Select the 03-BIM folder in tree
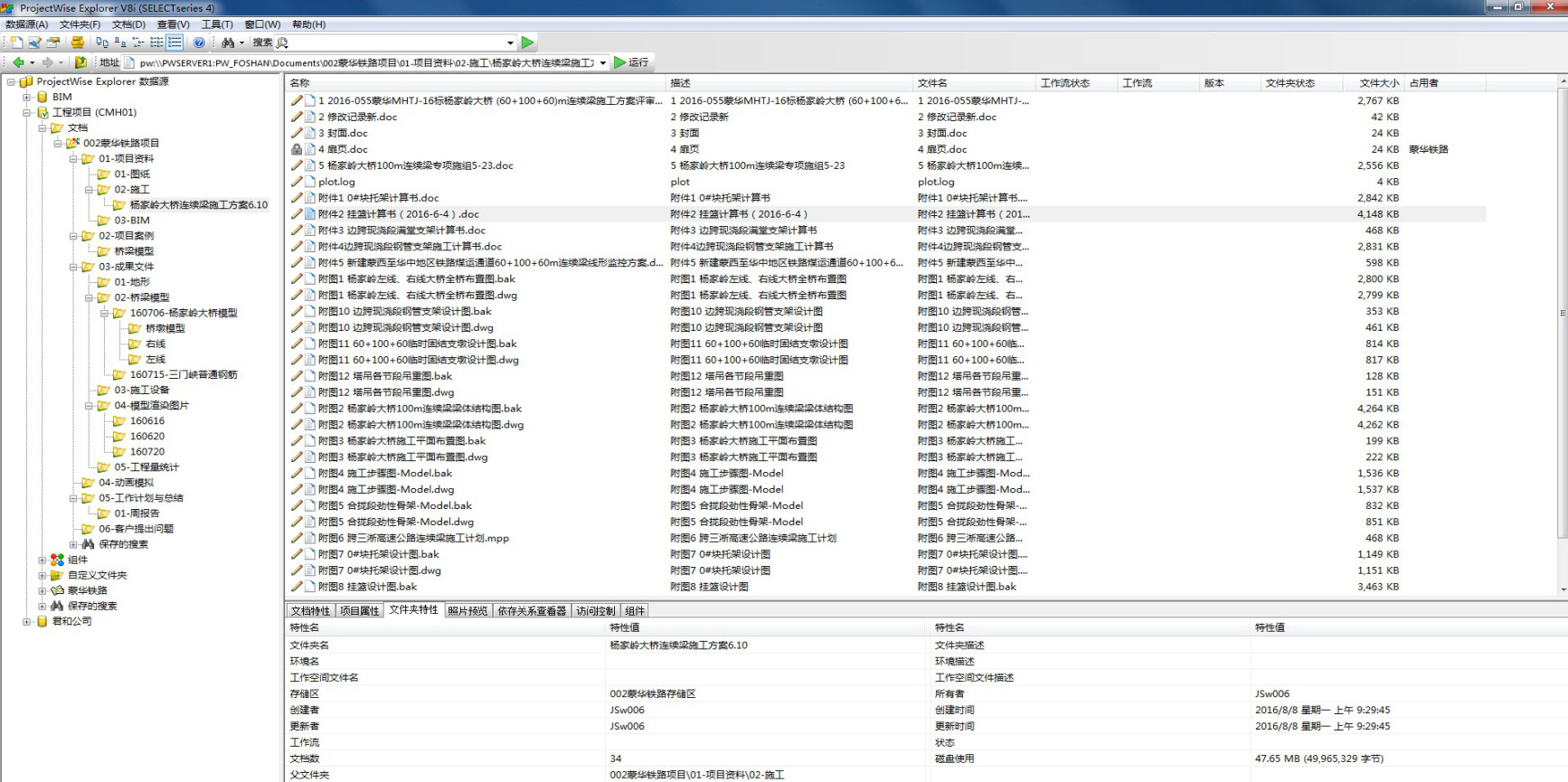The image size is (1568, 782). [x=132, y=220]
